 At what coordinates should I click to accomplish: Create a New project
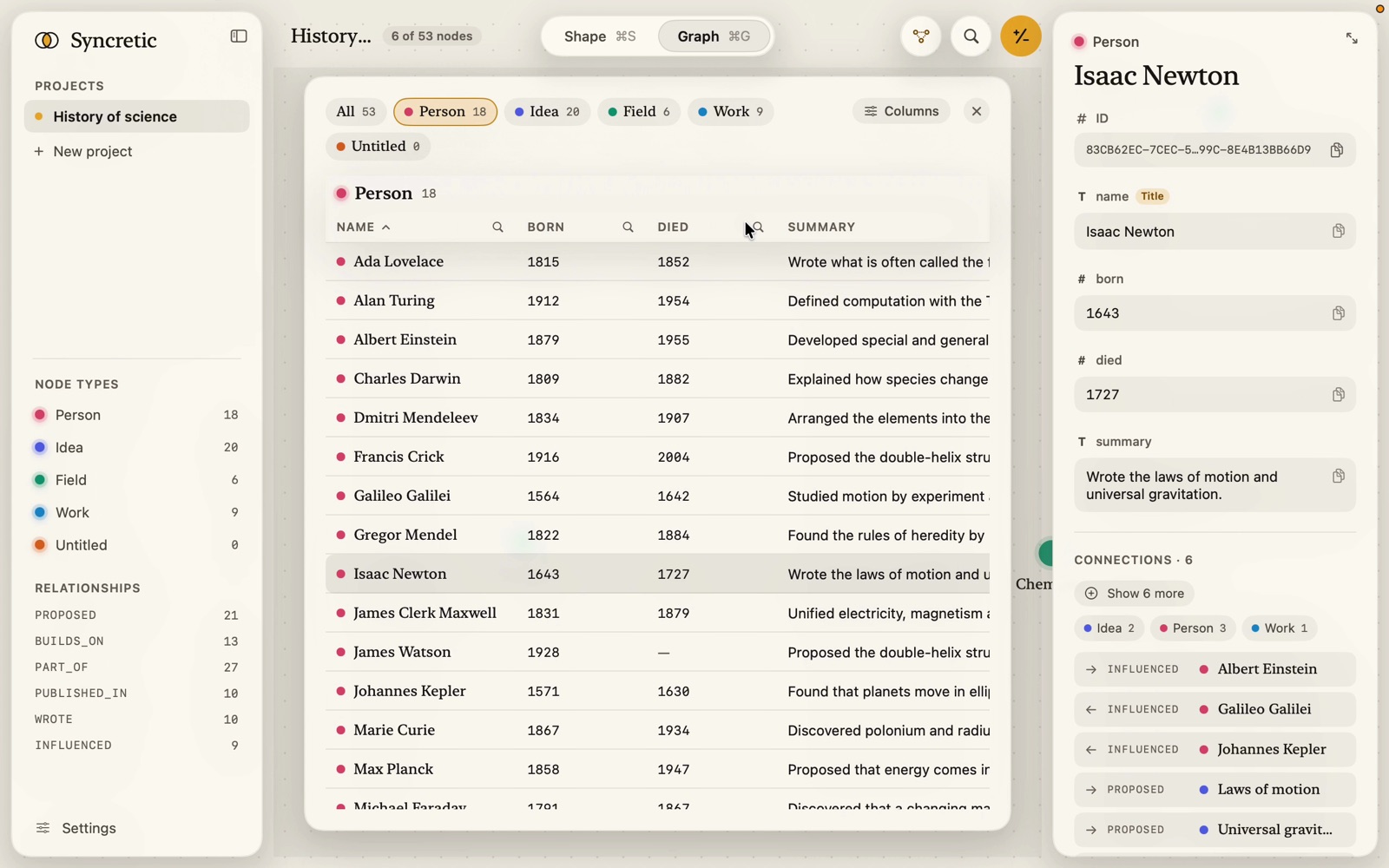tap(83, 151)
